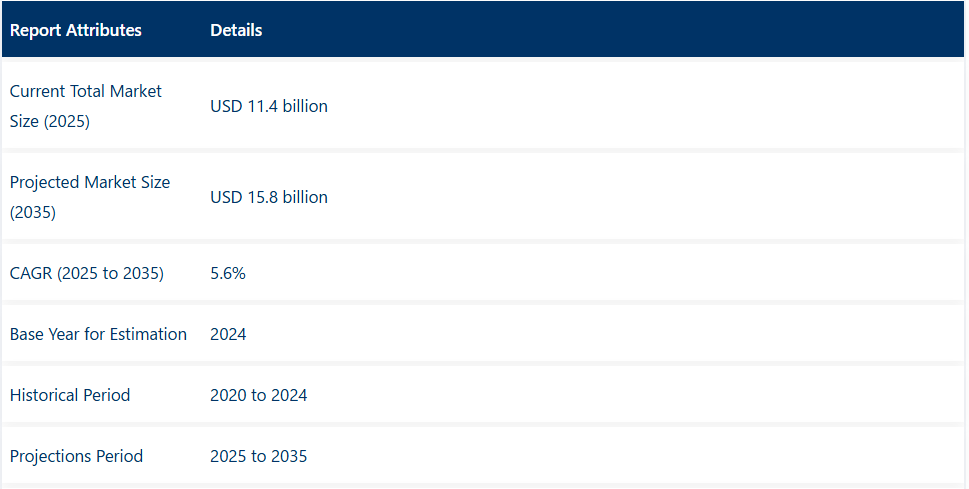The image size is (969, 489).
Task: Click the Details column header
Action: click(x=236, y=30)
